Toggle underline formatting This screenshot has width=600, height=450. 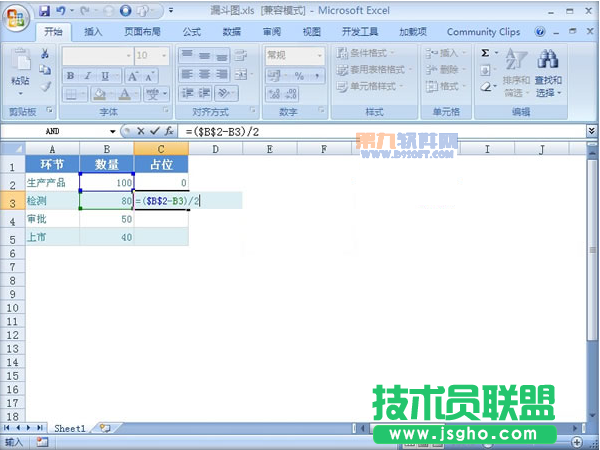pyautogui.click(x=105, y=76)
